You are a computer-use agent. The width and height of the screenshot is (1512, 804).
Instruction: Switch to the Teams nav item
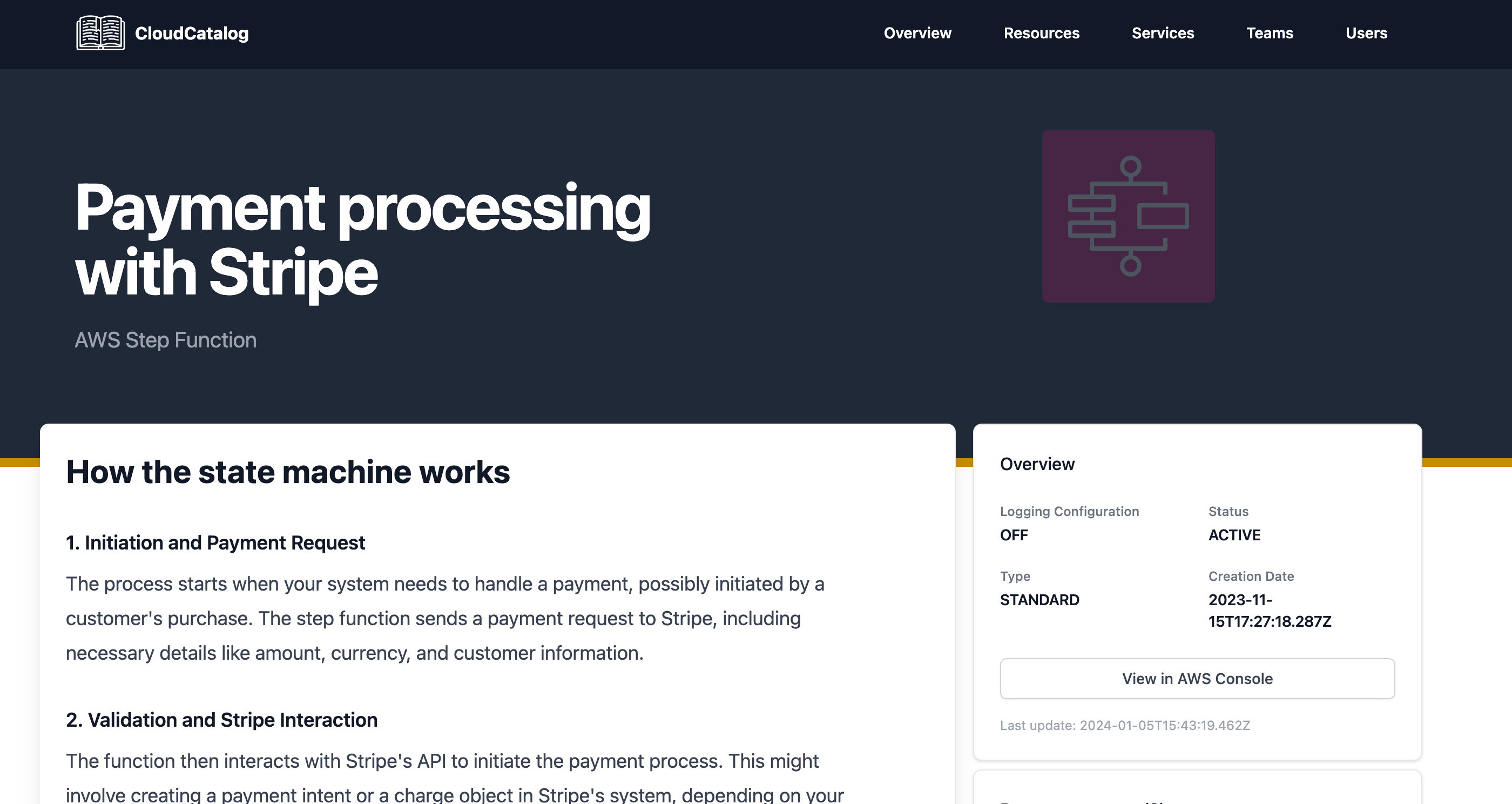point(1270,33)
